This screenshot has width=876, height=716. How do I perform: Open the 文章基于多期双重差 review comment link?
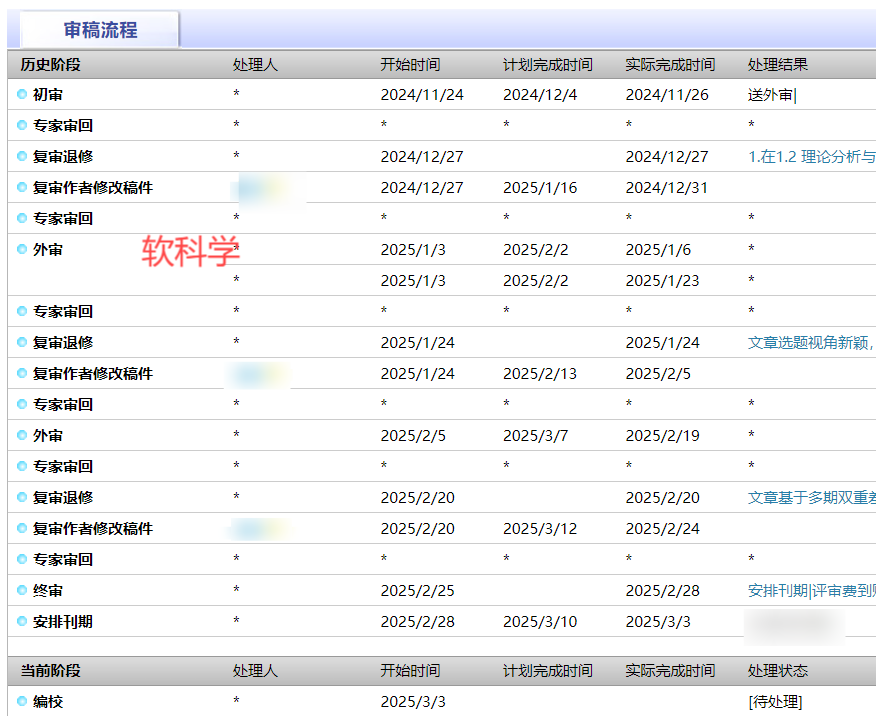812,497
